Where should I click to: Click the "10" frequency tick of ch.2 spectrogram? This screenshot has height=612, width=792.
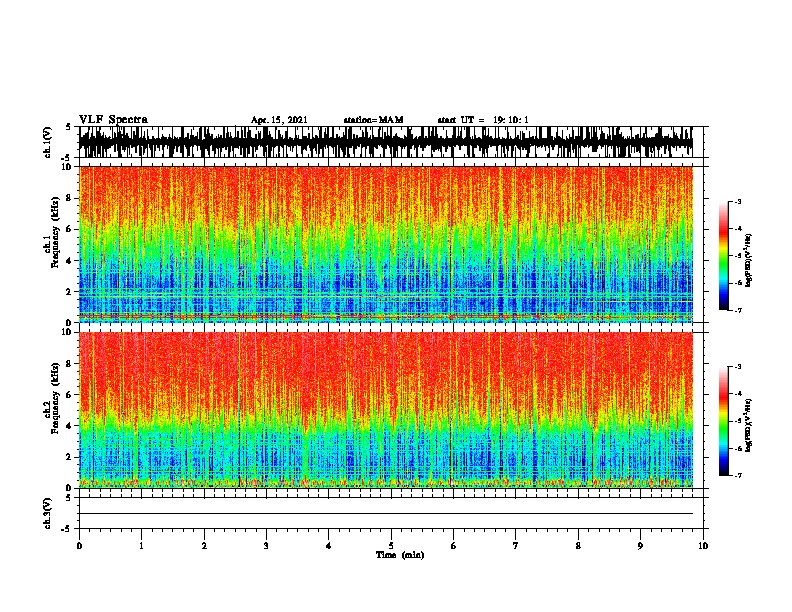click(68, 332)
